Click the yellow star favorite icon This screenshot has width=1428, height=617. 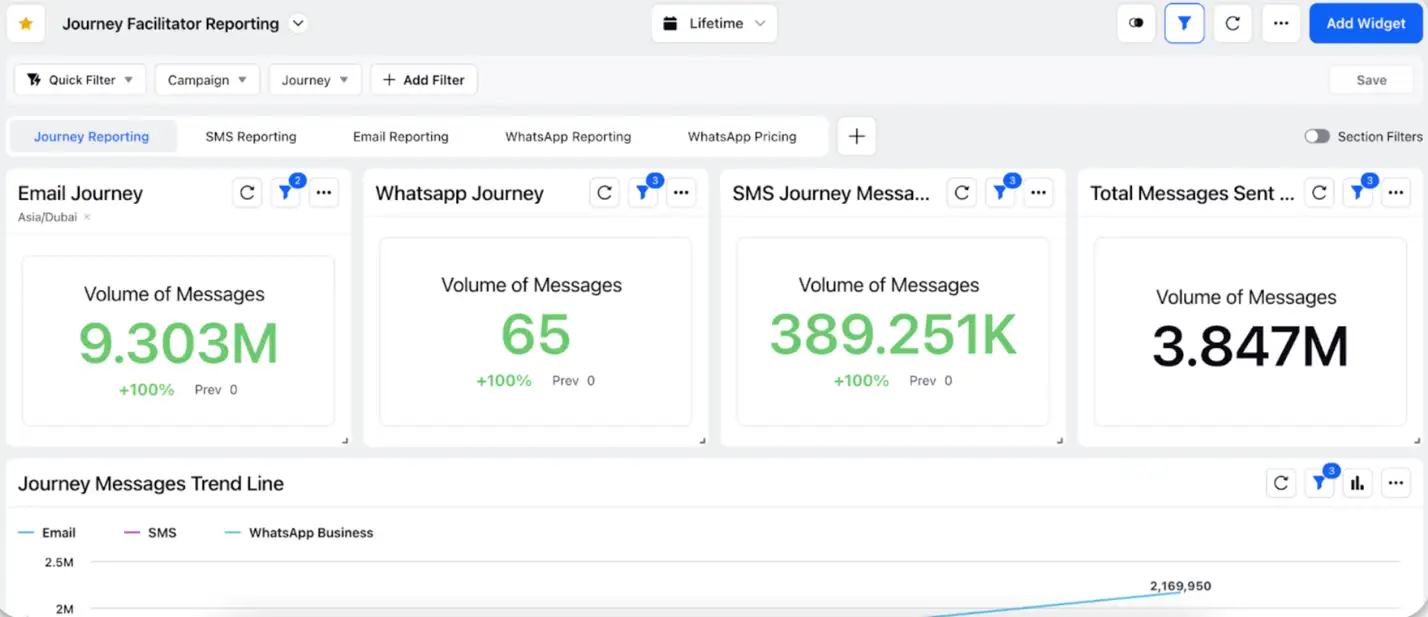coord(26,24)
